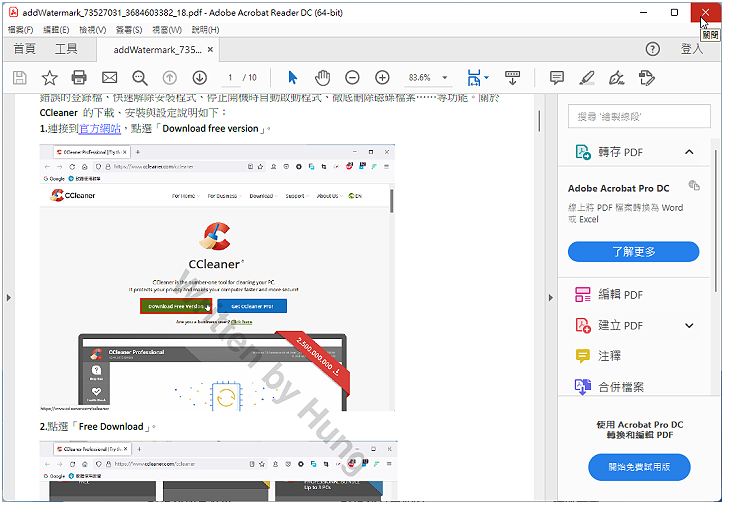Open the Find text magnifier icon
Image resolution: width=731 pixels, height=513 pixels.
139,77
